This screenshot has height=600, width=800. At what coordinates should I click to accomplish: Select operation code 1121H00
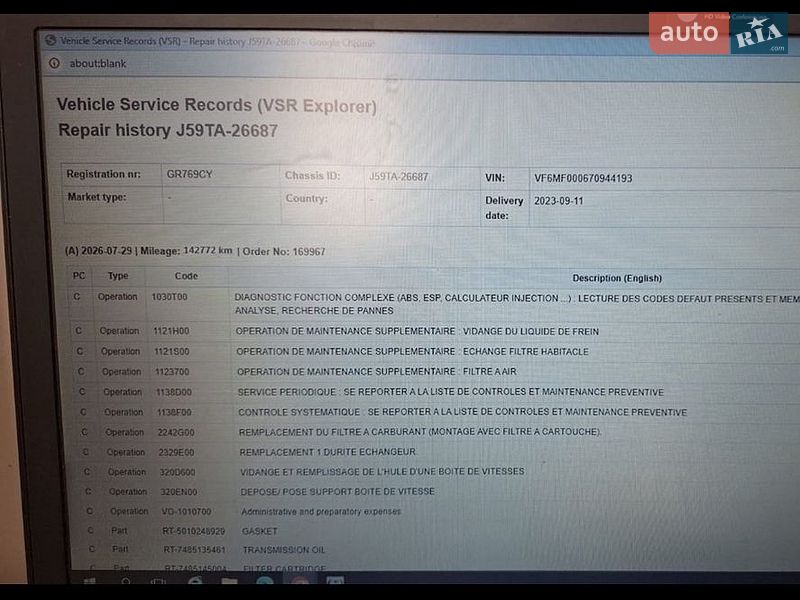(x=171, y=331)
